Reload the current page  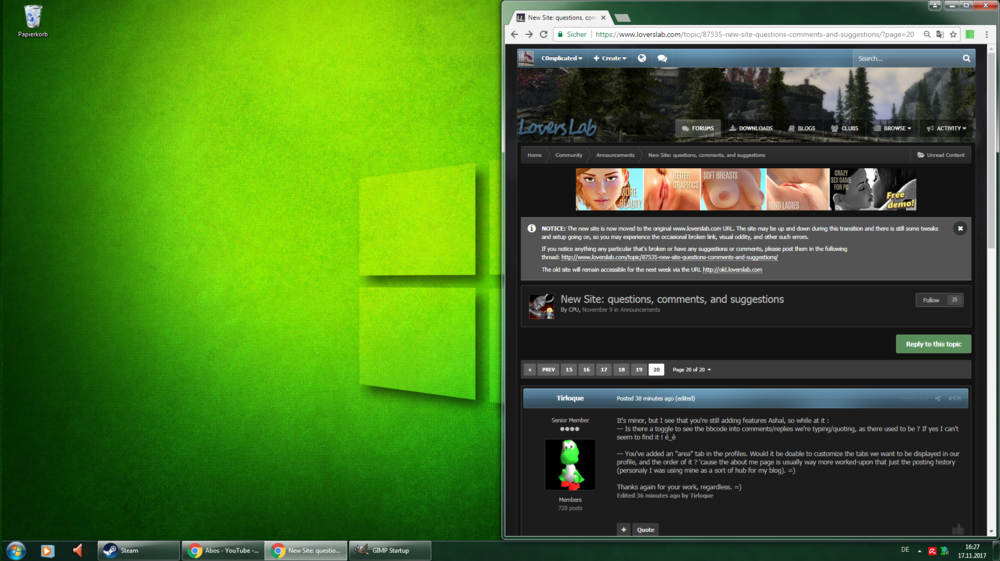pos(543,34)
